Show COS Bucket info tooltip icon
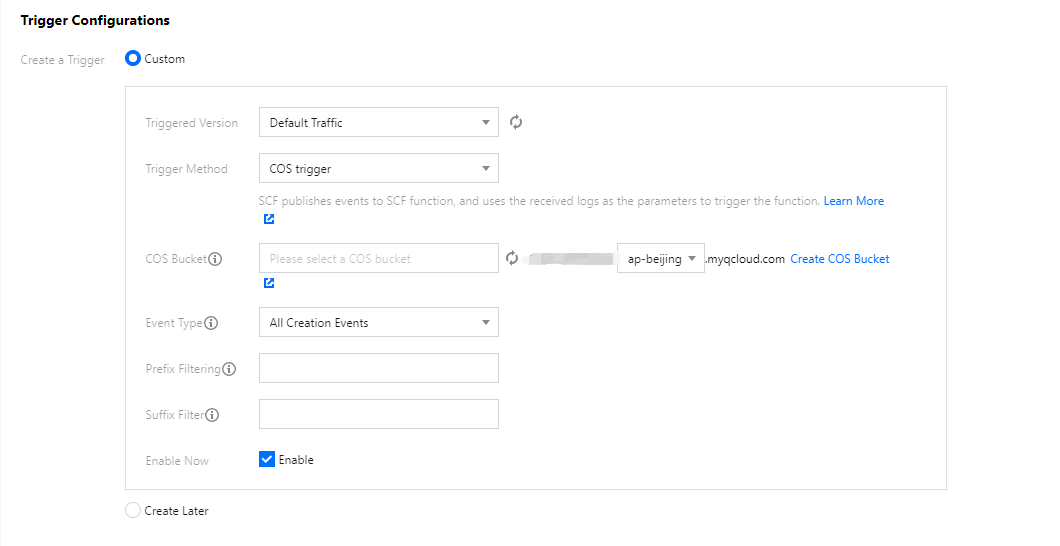This screenshot has height=546, width=1060. (215, 259)
